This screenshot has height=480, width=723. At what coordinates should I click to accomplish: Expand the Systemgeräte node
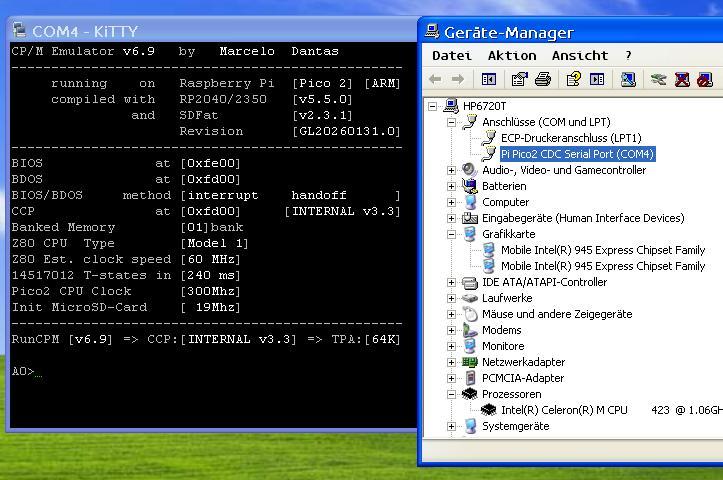451,426
